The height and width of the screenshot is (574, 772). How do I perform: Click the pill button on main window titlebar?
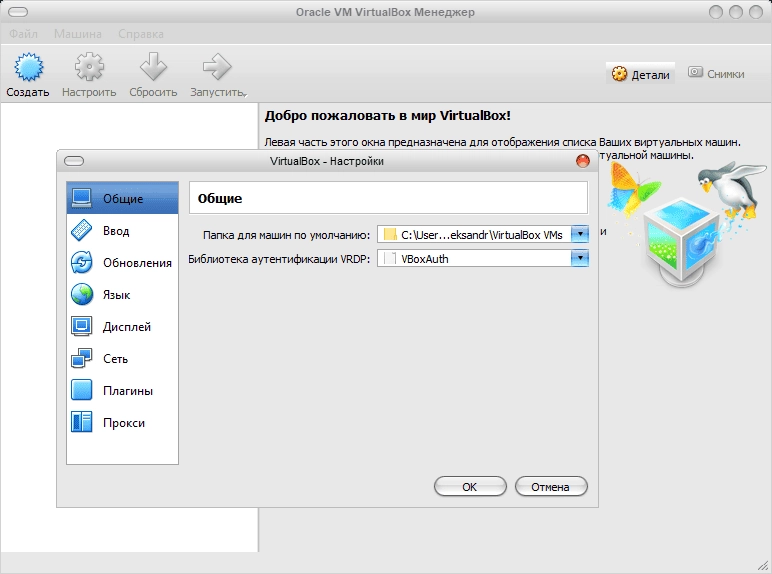click(18, 12)
